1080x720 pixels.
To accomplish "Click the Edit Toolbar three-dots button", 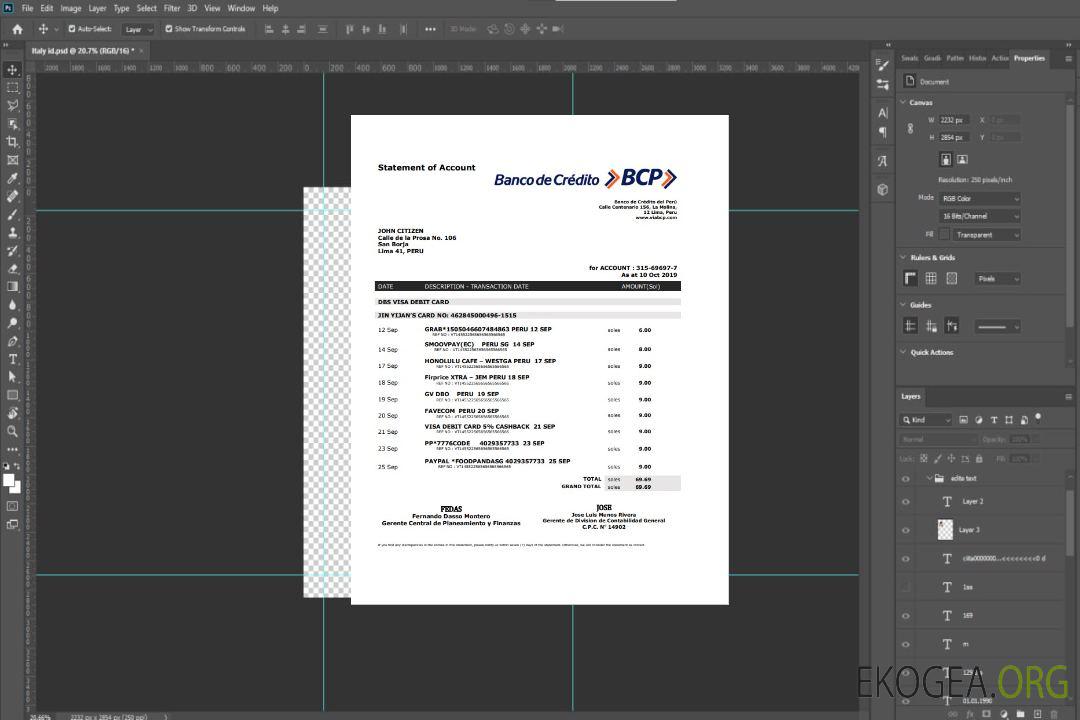I will point(12,449).
